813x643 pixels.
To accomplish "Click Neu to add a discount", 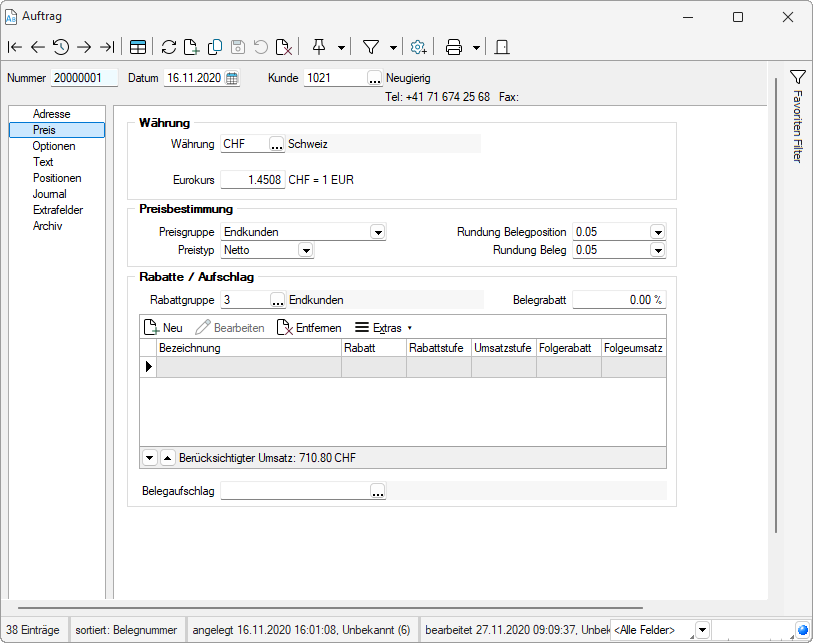I will click(164, 328).
